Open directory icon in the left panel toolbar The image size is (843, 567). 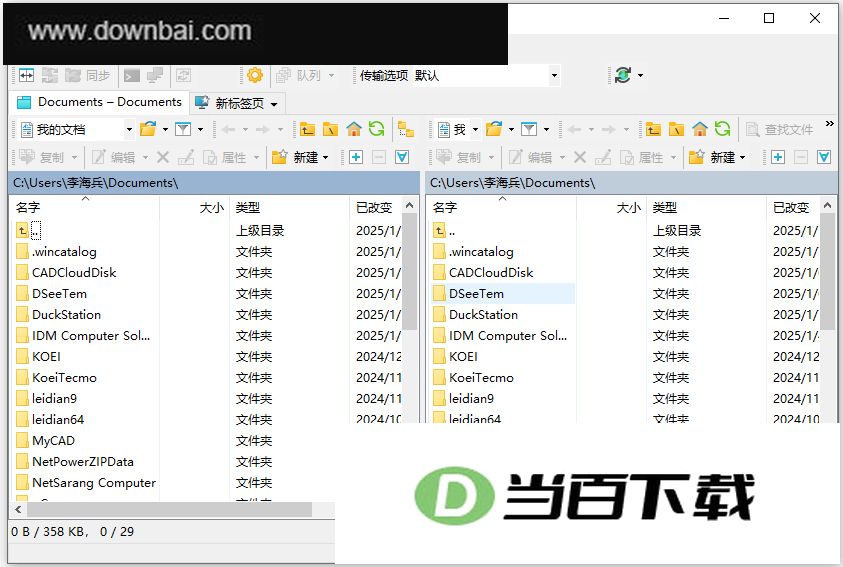[x=147, y=129]
